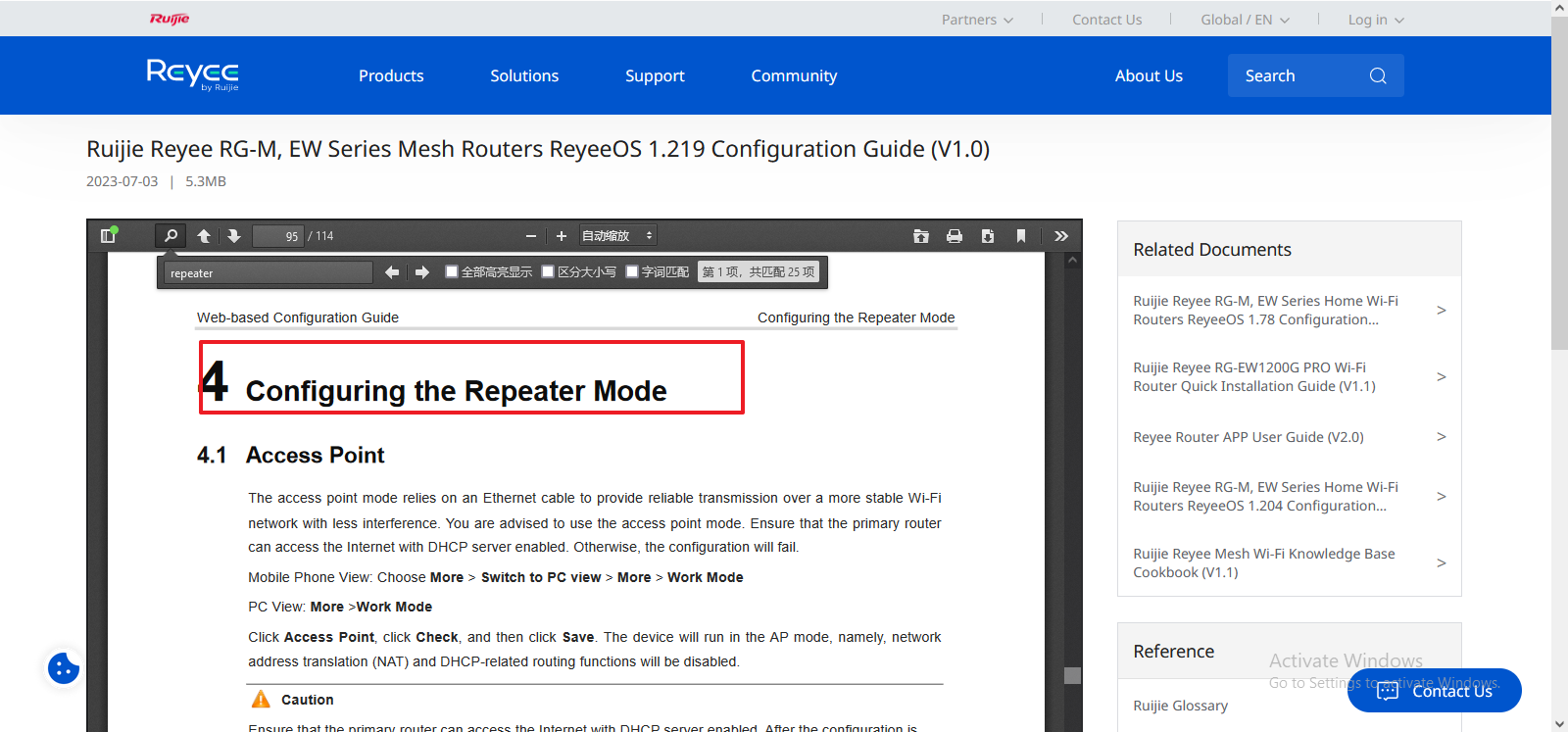Enable match case checkbox
The image size is (1568, 732).
[548, 271]
